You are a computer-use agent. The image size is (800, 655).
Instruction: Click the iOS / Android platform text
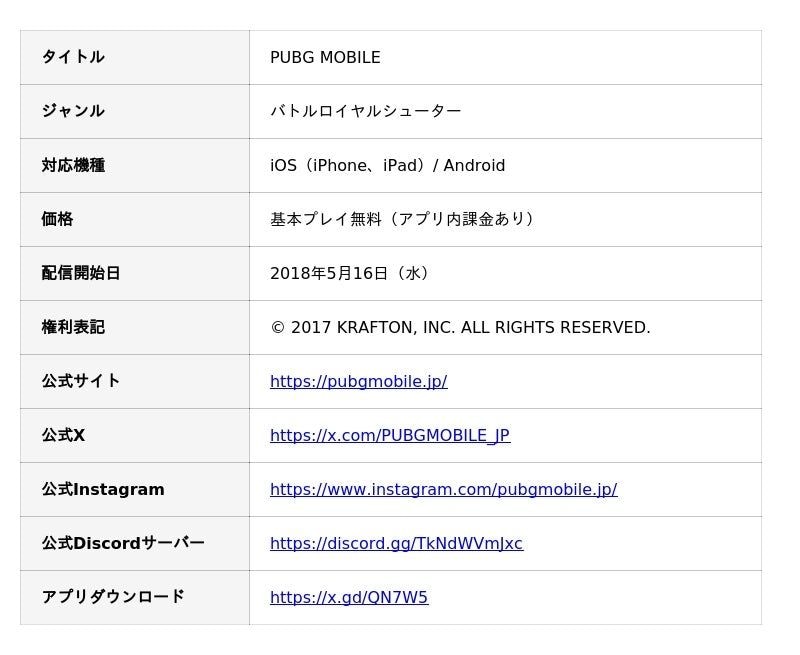pos(387,166)
